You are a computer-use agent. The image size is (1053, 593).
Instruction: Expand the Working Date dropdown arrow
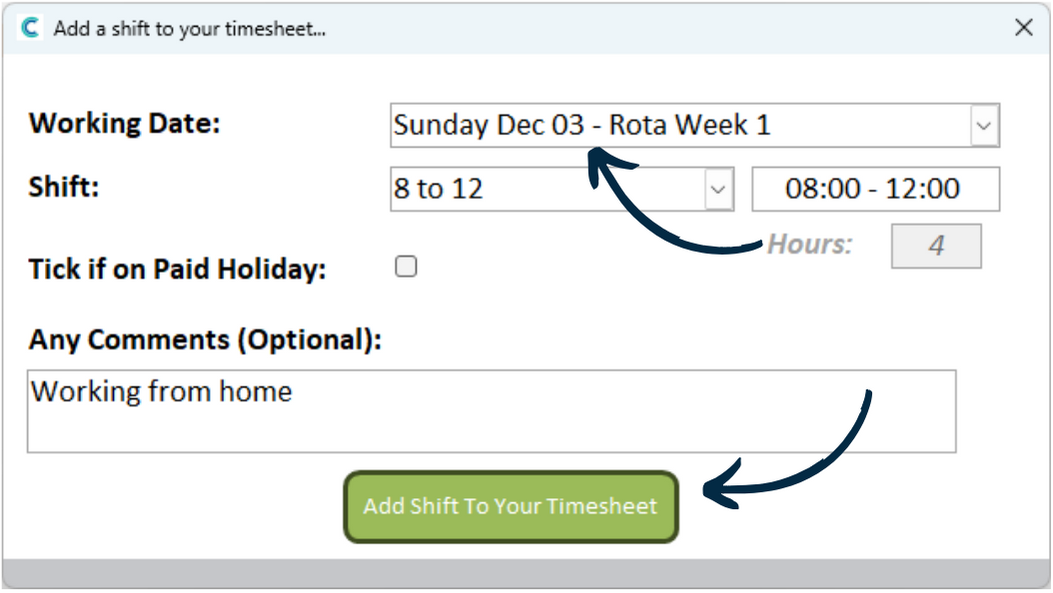(x=984, y=126)
